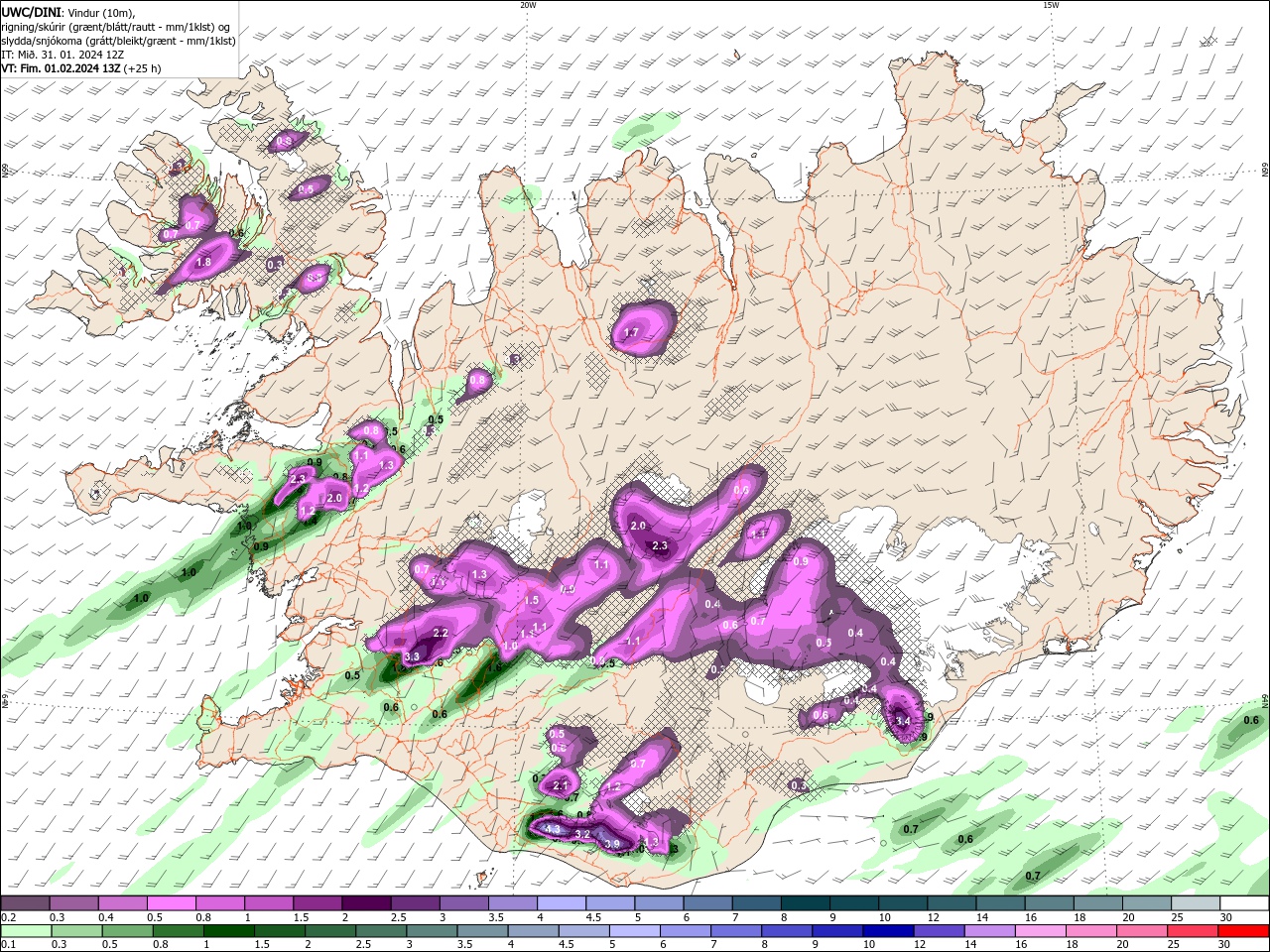Click the 2.1 snowfall value
Image resolution: width=1270 pixels, height=952 pixels.
point(561,785)
